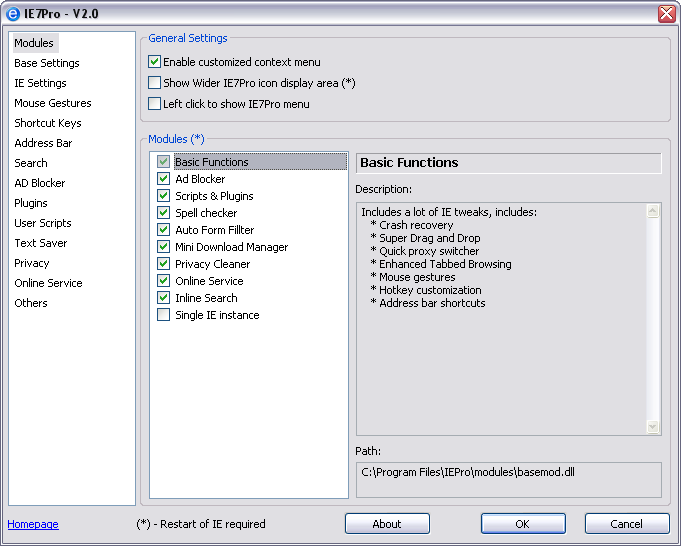This screenshot has width=681, height=546.
Task: Click the grayed Basic Functions checkbox
Action: click(x=163, y=162)
